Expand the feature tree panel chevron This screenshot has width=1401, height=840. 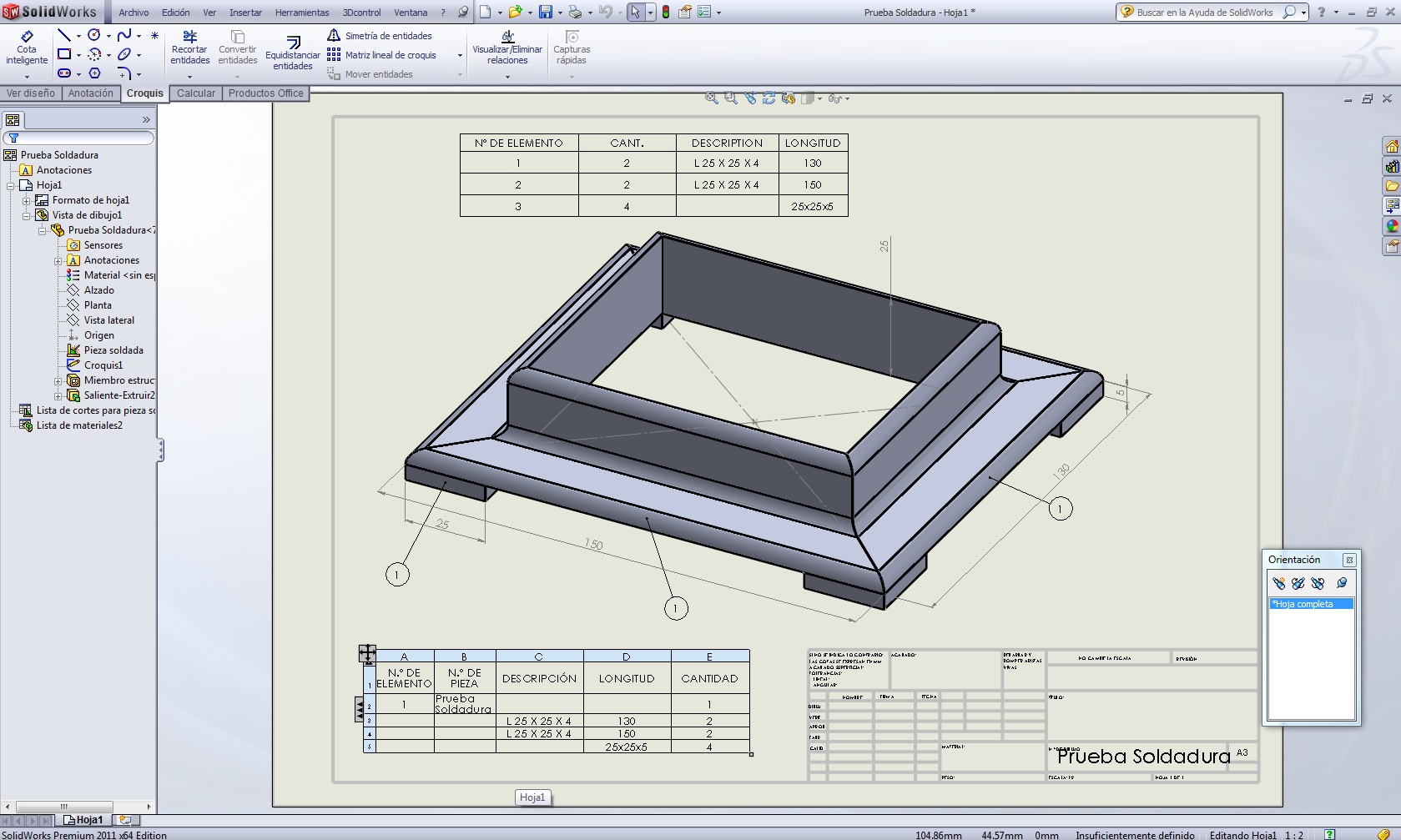coord(146,119)
